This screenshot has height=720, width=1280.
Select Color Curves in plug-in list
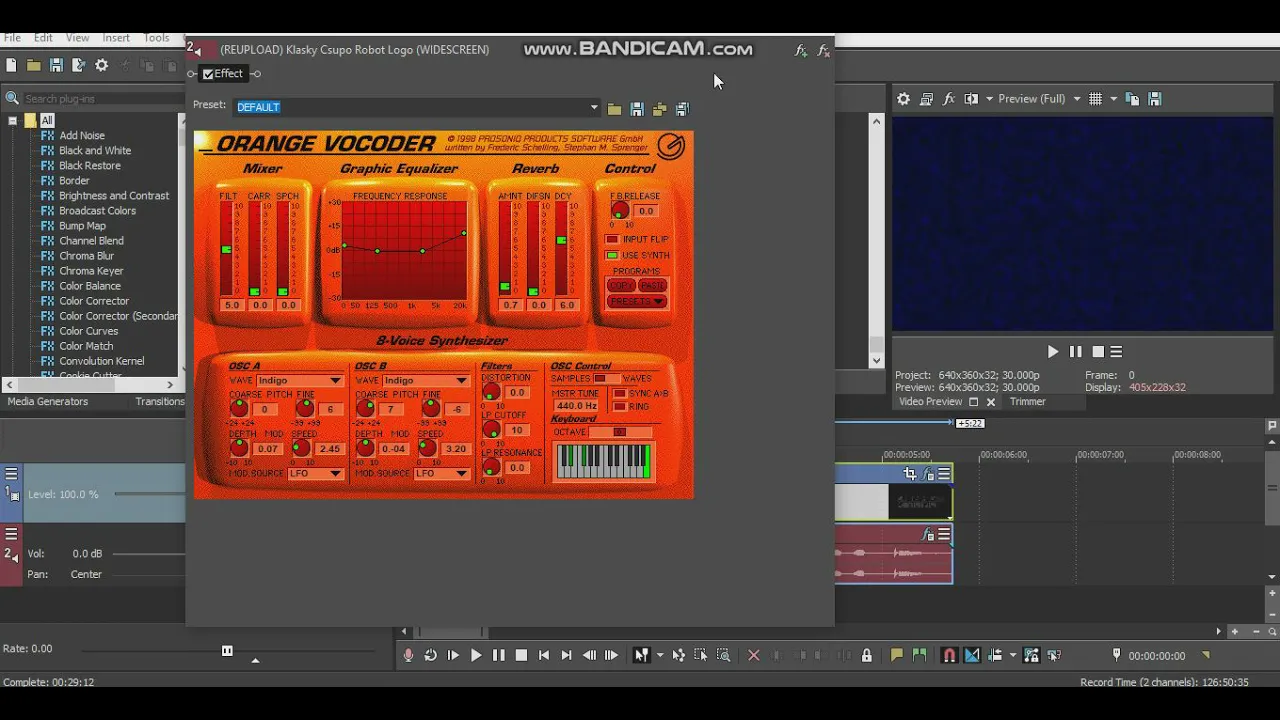pos(88,331)
